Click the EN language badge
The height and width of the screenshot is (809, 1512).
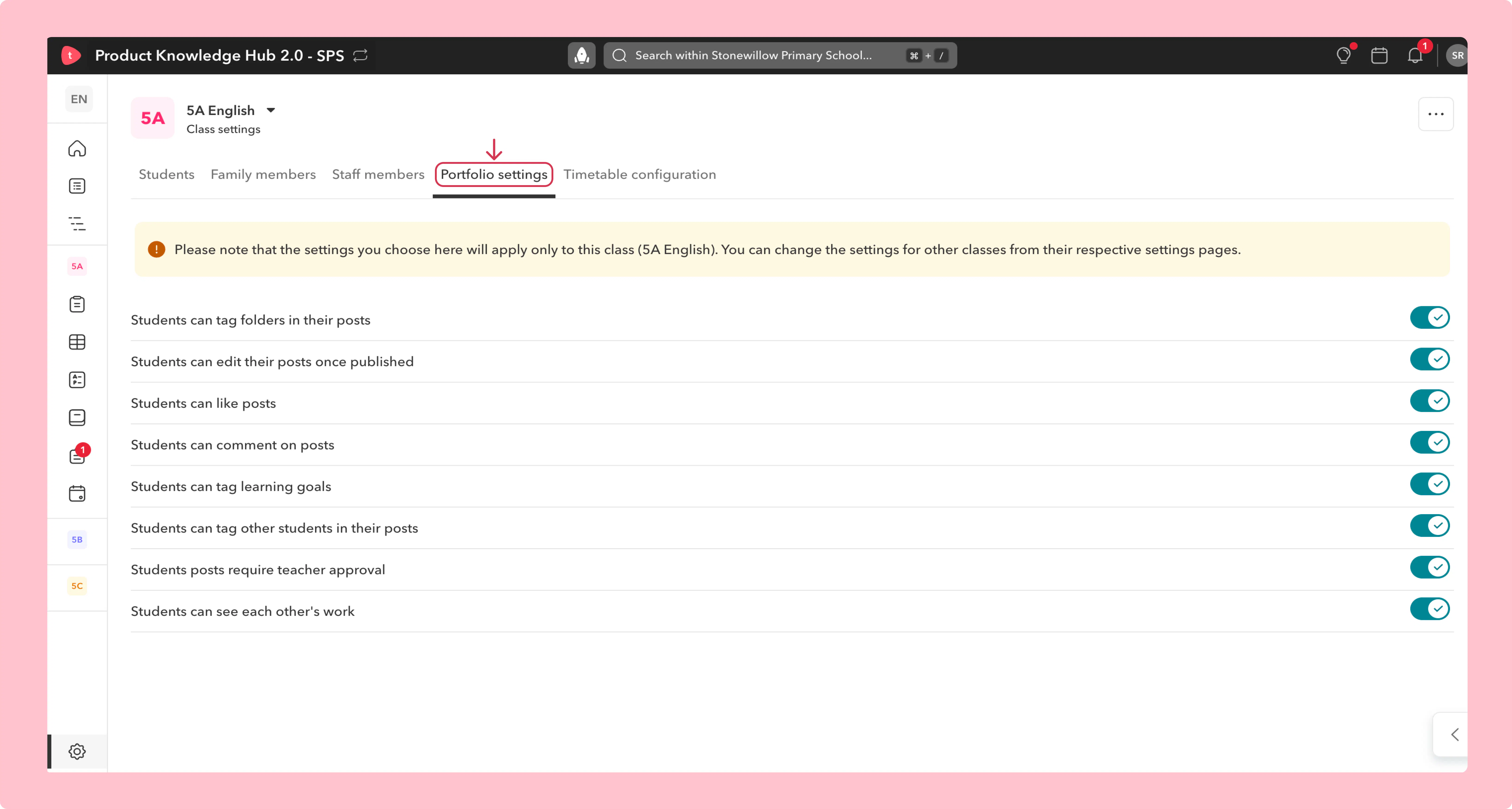[x=79, y=99]
